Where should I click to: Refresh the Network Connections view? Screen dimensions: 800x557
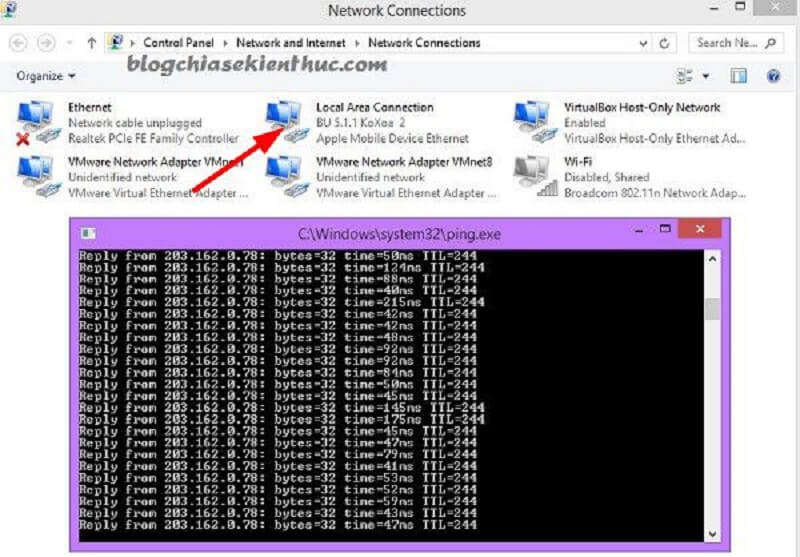664,43
